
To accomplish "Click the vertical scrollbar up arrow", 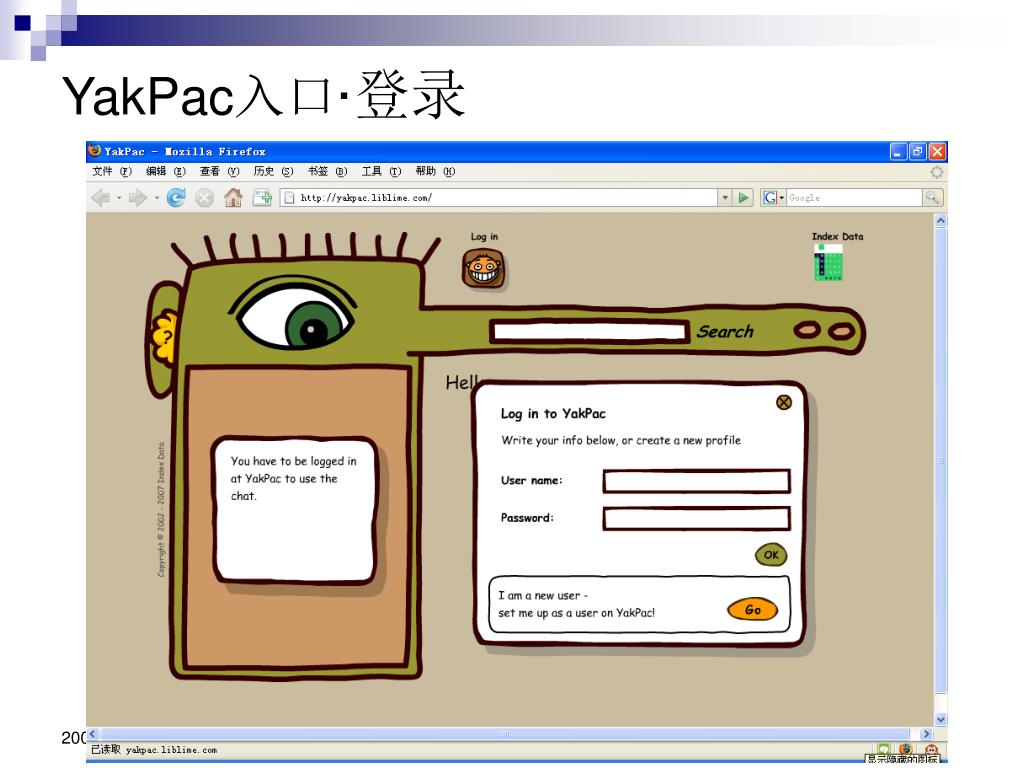I will point(940,221).
